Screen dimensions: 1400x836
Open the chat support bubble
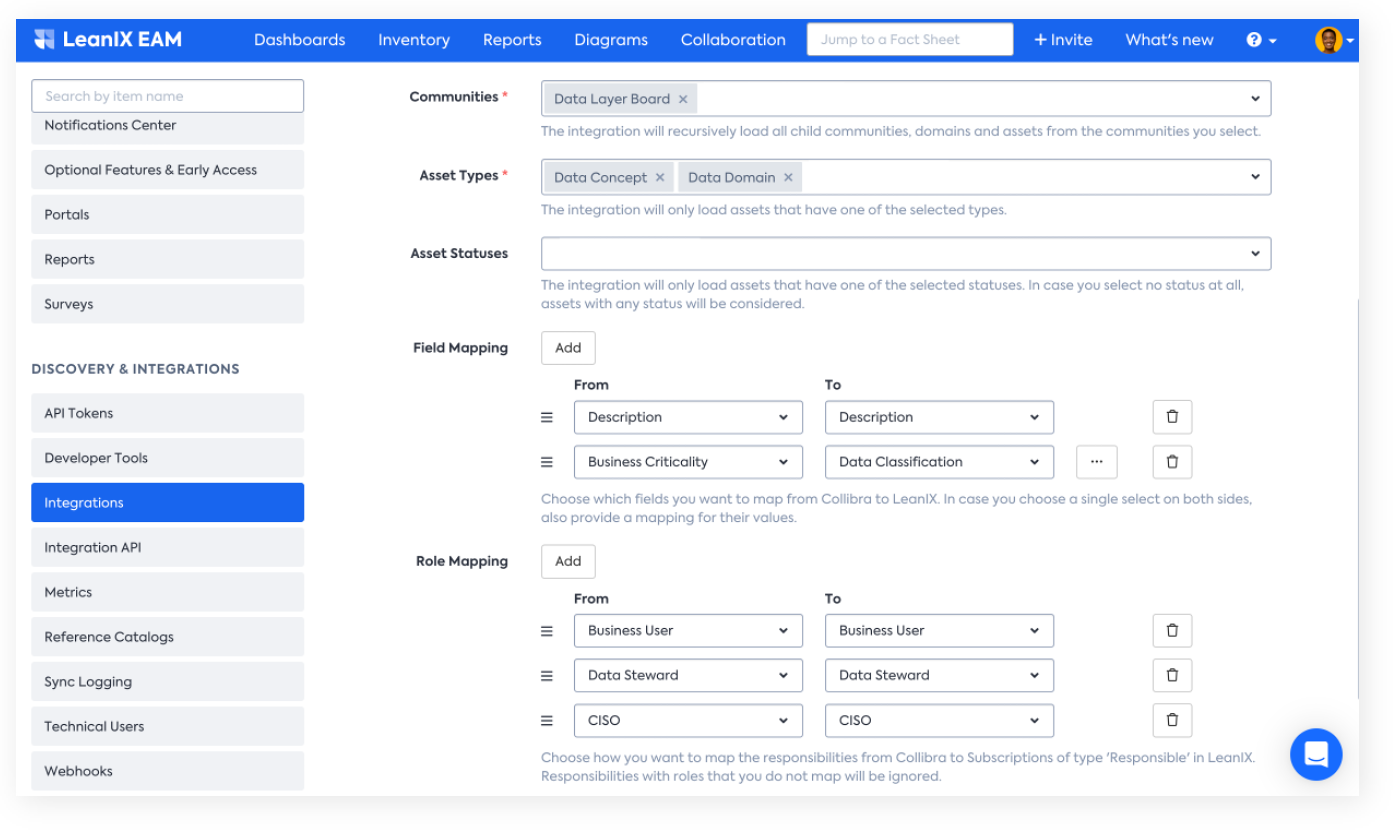[1316, 754]
